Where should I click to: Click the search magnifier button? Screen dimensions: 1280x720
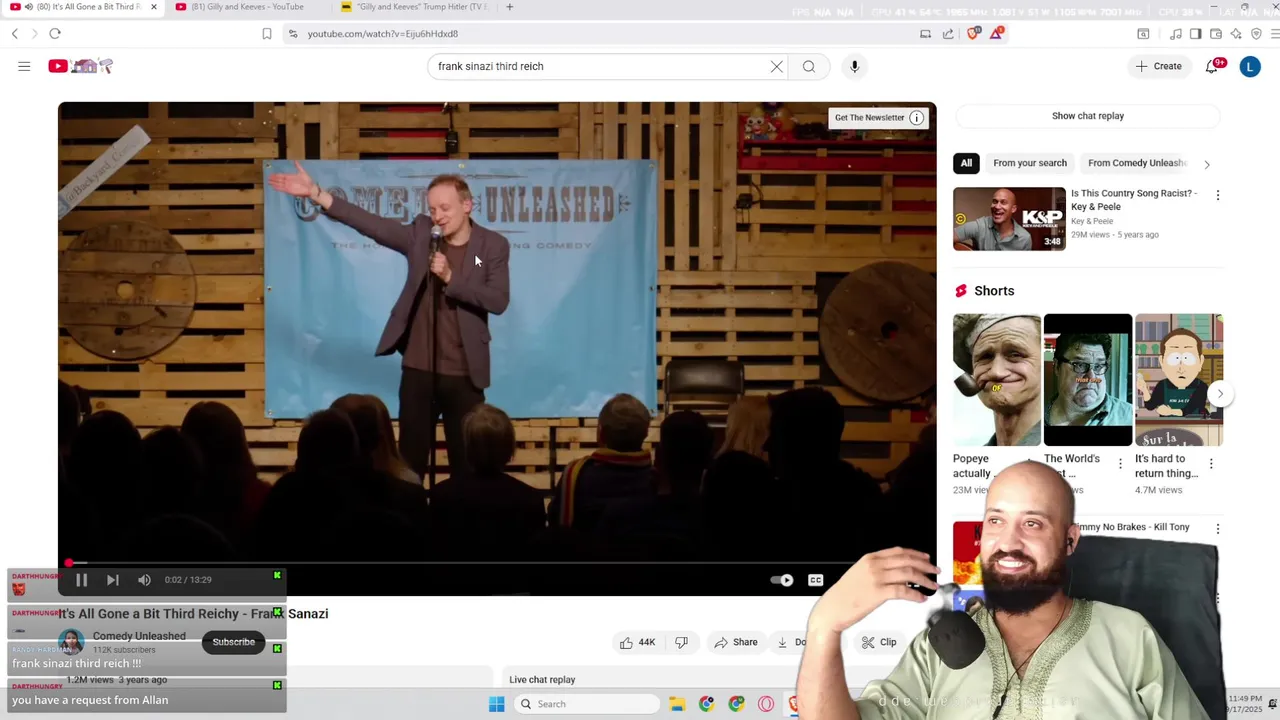click(x=809, y=66)
